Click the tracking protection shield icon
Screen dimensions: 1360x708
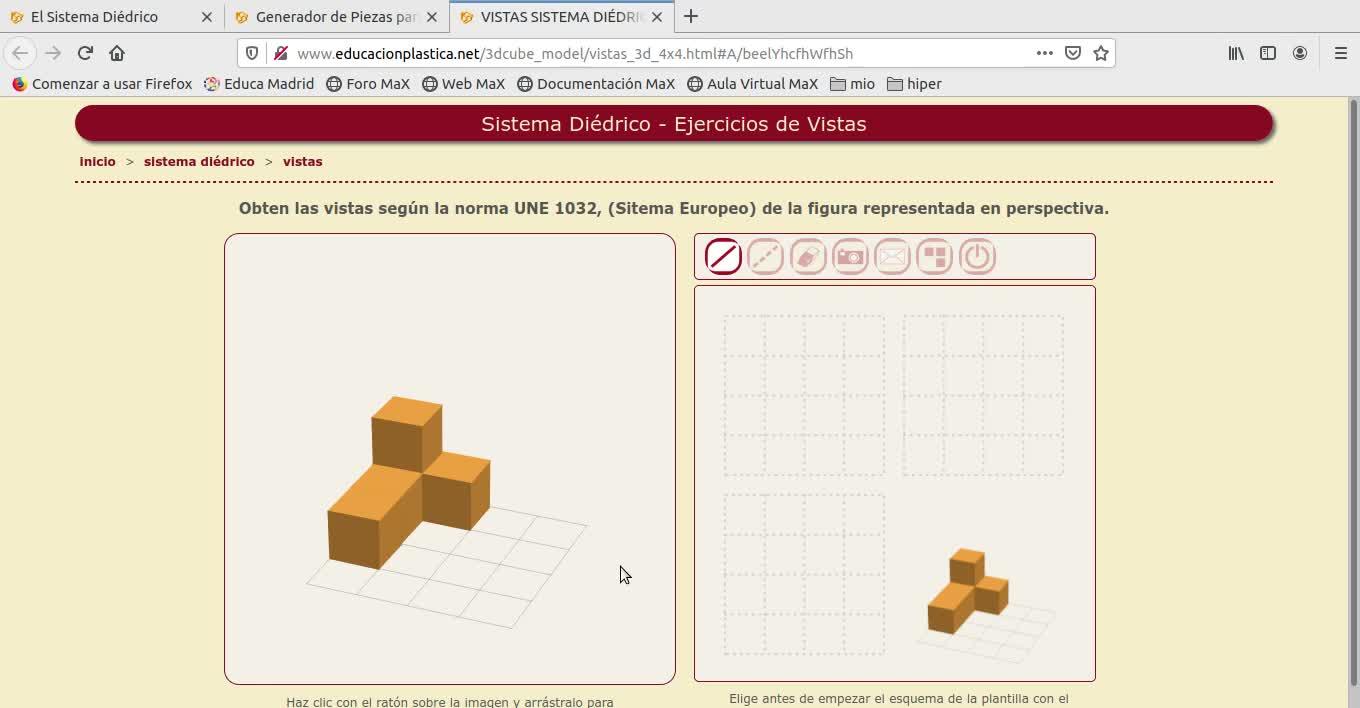tap(252, 53)
